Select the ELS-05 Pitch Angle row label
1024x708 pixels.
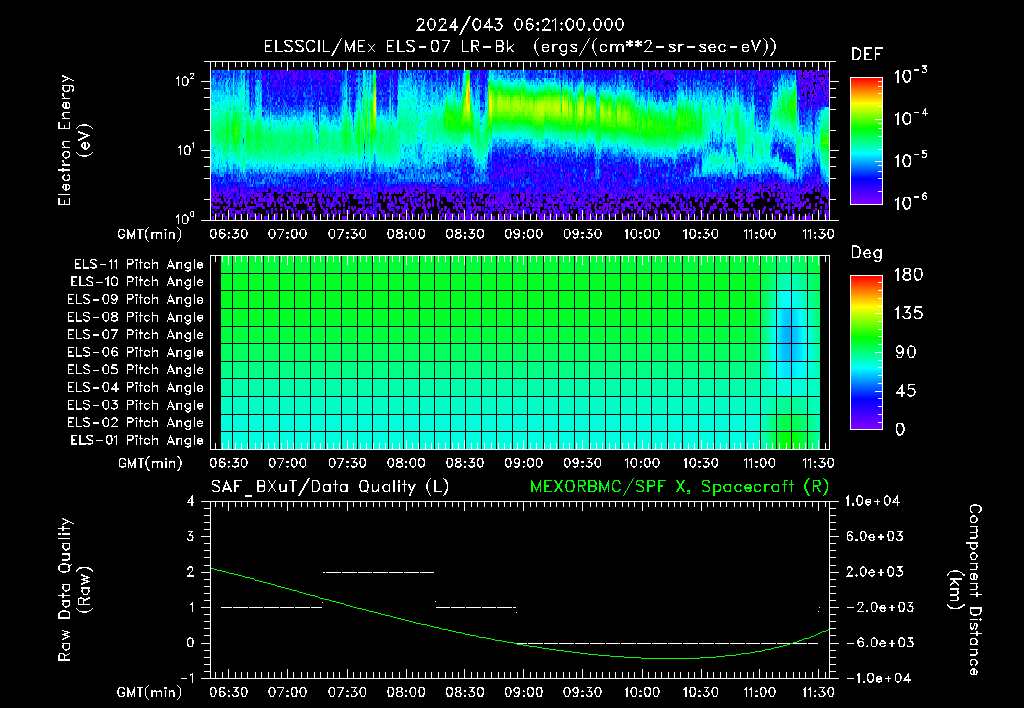(136, 370)
